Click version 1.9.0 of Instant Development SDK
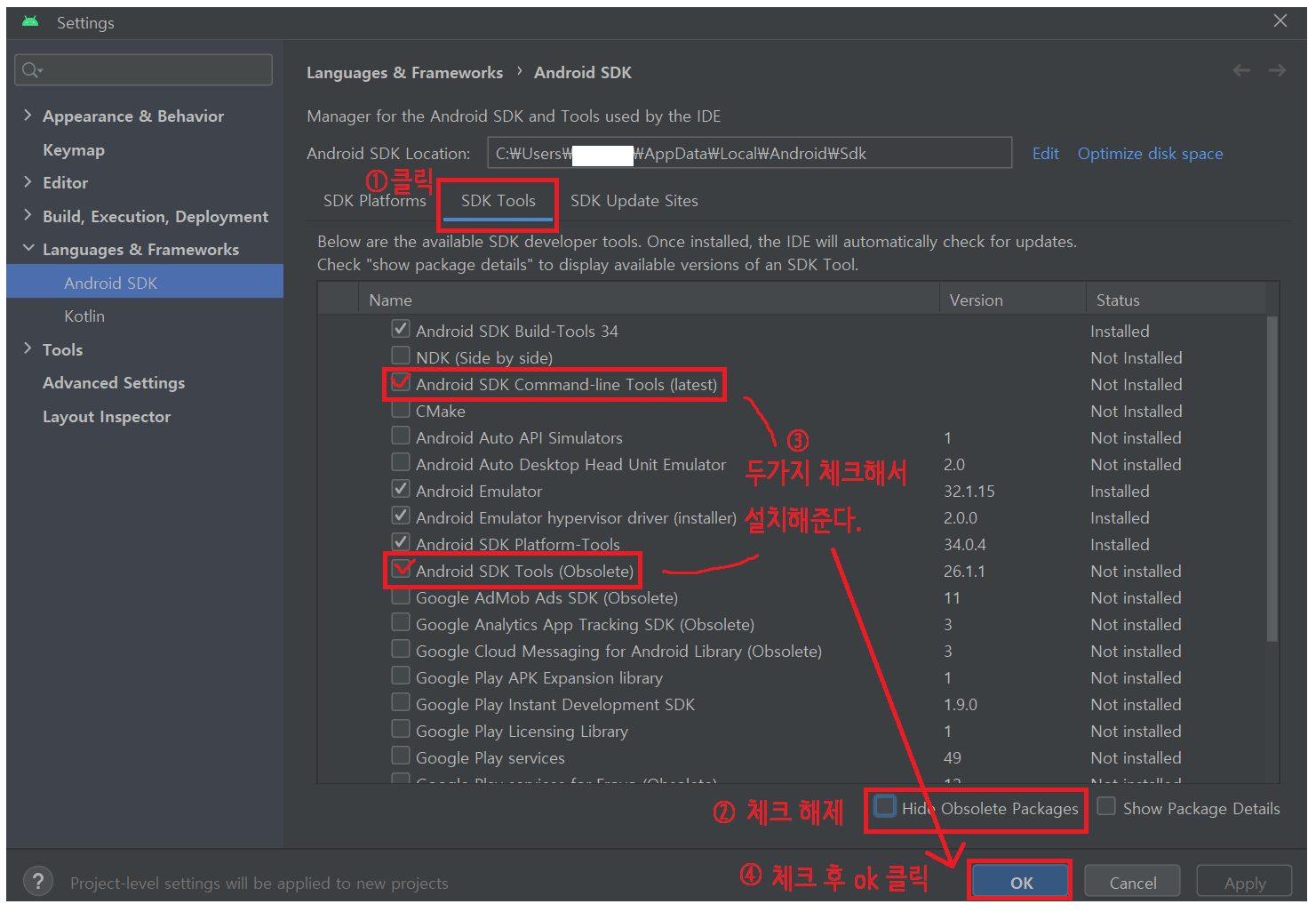 (x=961, y=705)
